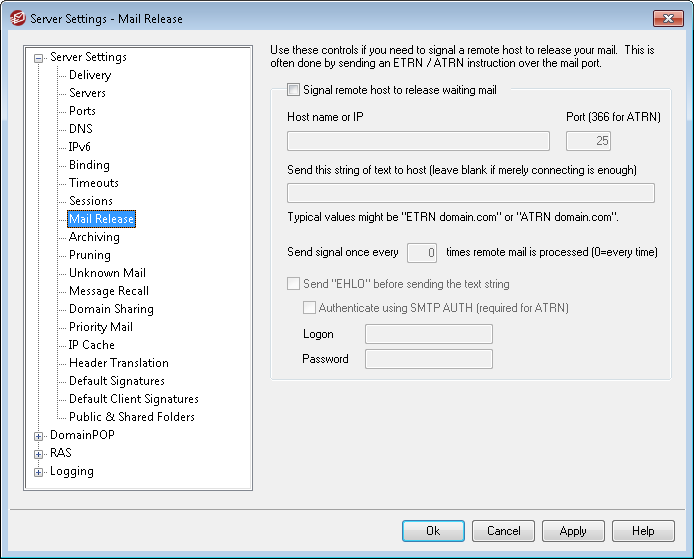This screenshot has height=559, width=694.
Task: Collapse the Server Settings tree node
Action: pyautogui.click(x=39, y=58)
